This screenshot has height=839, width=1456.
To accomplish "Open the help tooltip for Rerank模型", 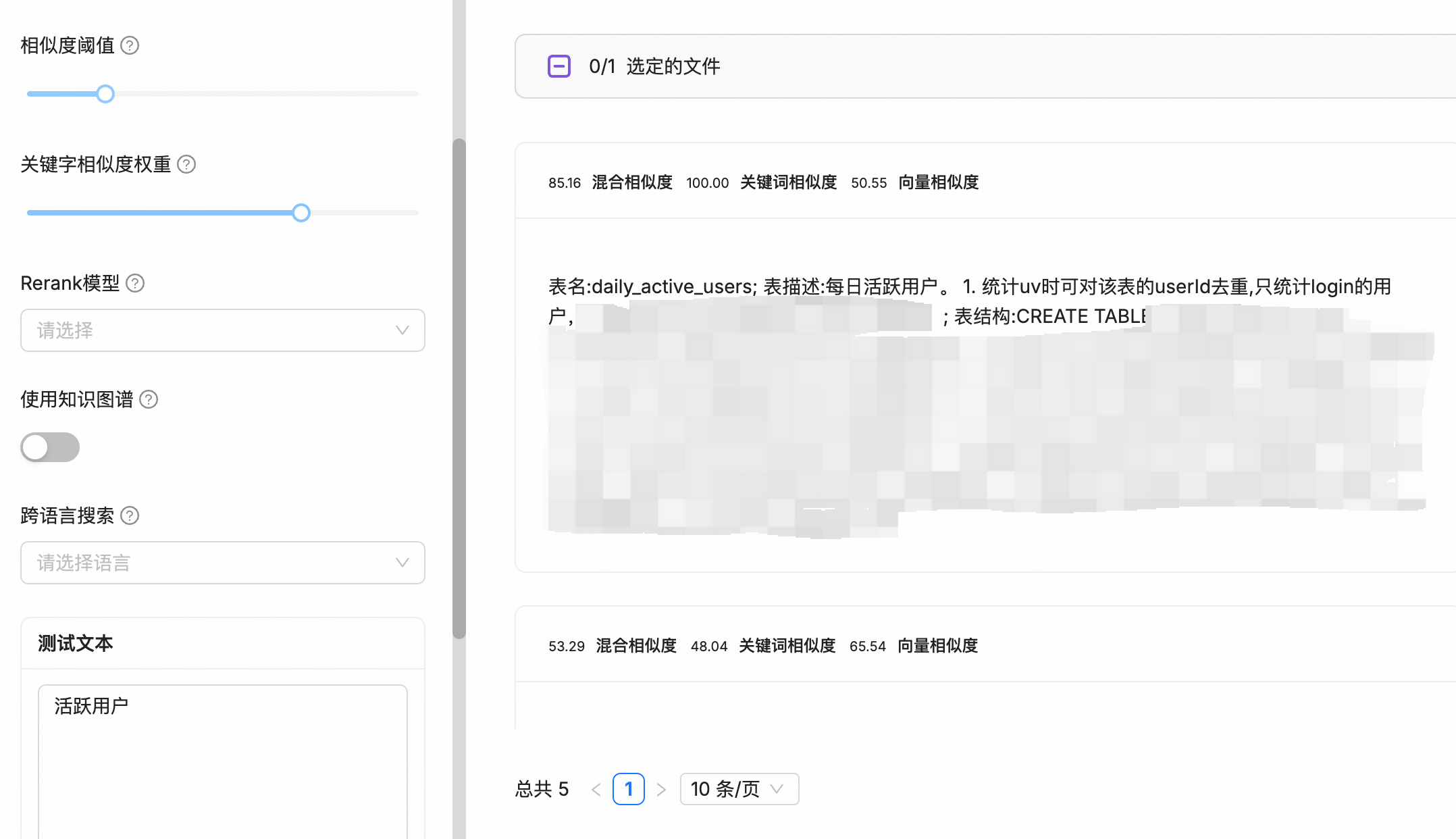I will [136, 284].
